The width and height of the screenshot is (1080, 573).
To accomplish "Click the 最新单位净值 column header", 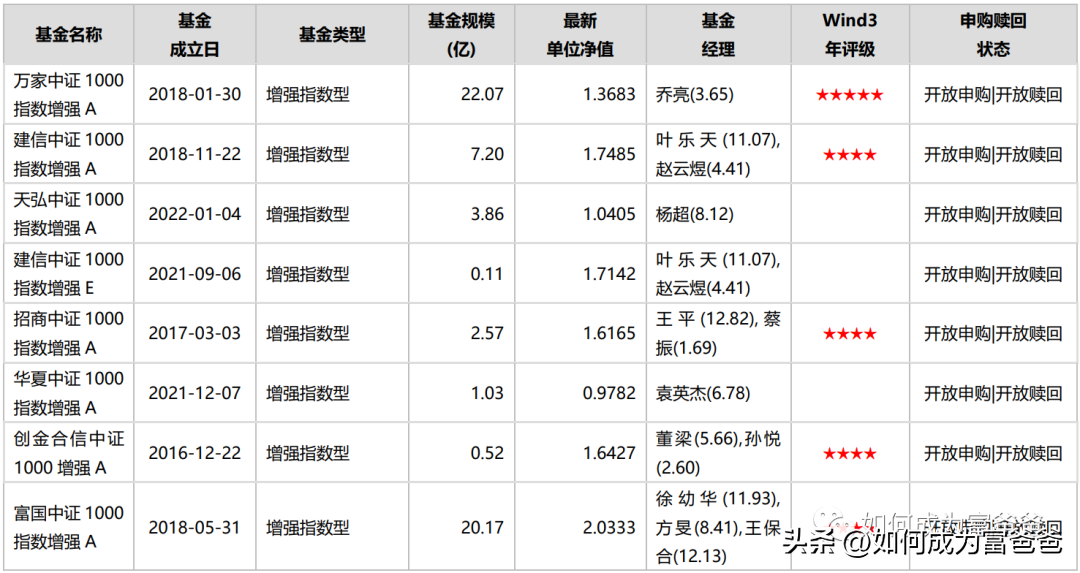I will [x=580, y=35].
